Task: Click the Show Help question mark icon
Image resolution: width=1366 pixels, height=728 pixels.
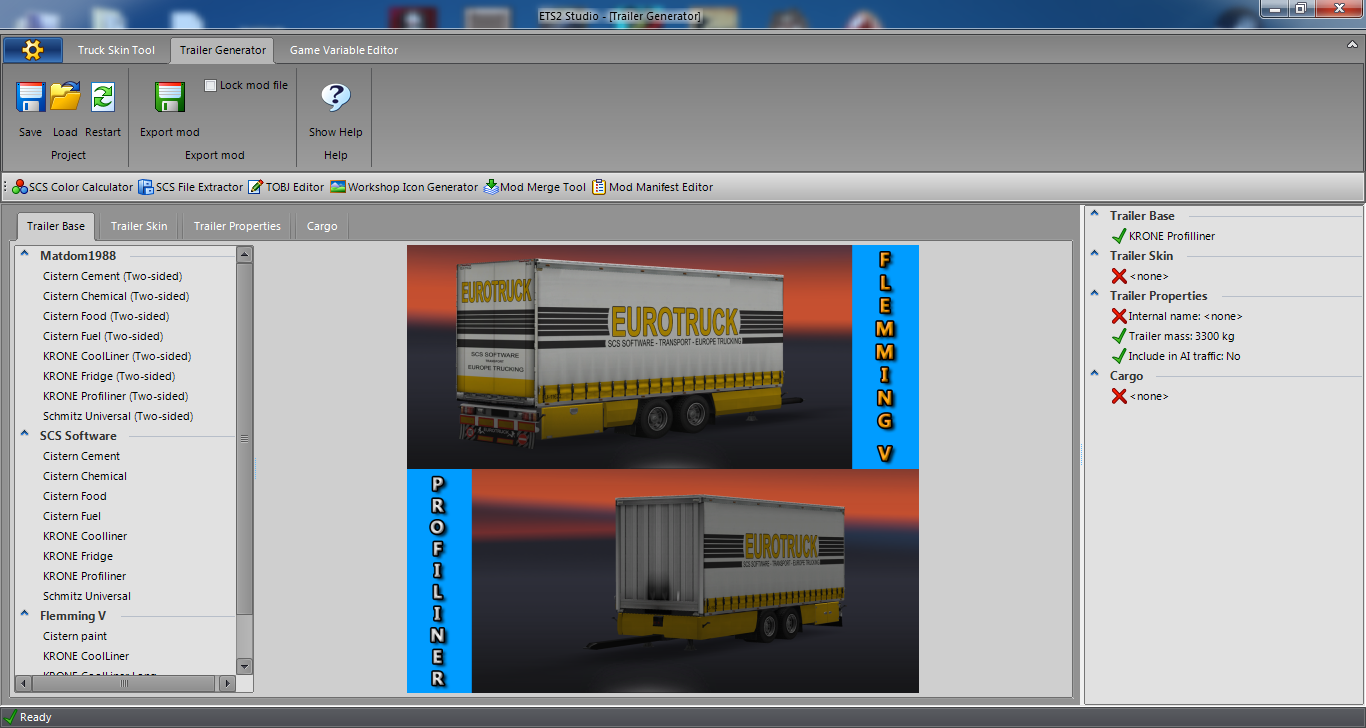Action: click(334, 97)
